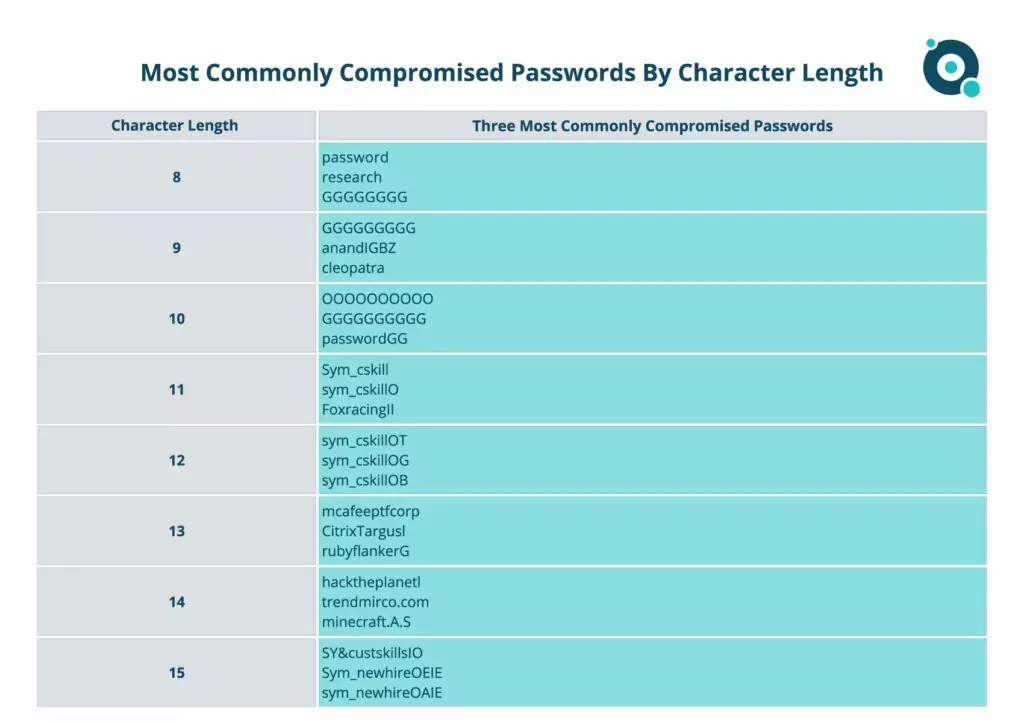Click the infographic title about compromised passwords
Image resolution: width=1024 pixels, height=723 pixels.
click(511, 72)
